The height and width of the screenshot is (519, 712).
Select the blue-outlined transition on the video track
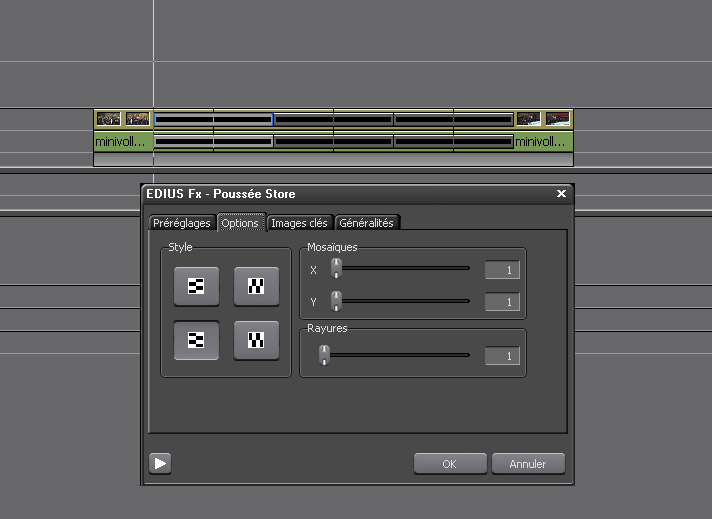(213, 119)
